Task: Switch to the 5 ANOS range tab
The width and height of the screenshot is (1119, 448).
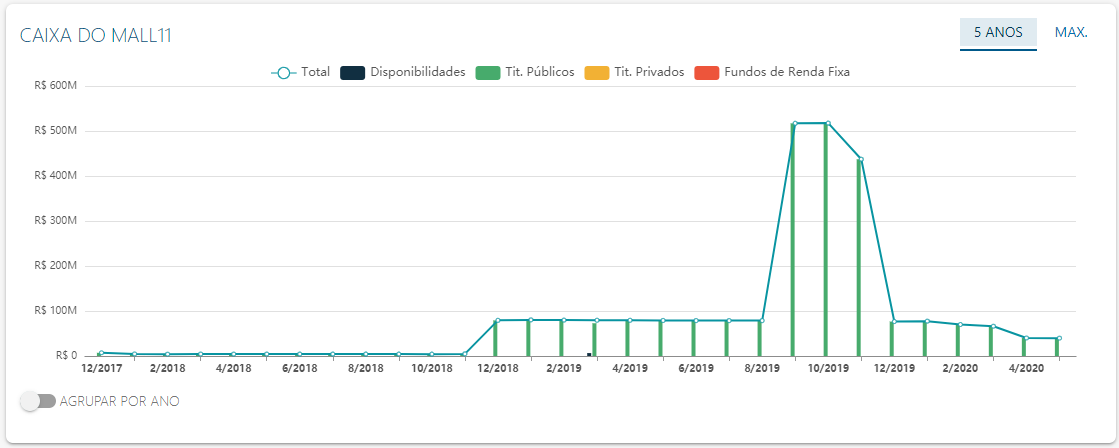Action: (998, 33)
